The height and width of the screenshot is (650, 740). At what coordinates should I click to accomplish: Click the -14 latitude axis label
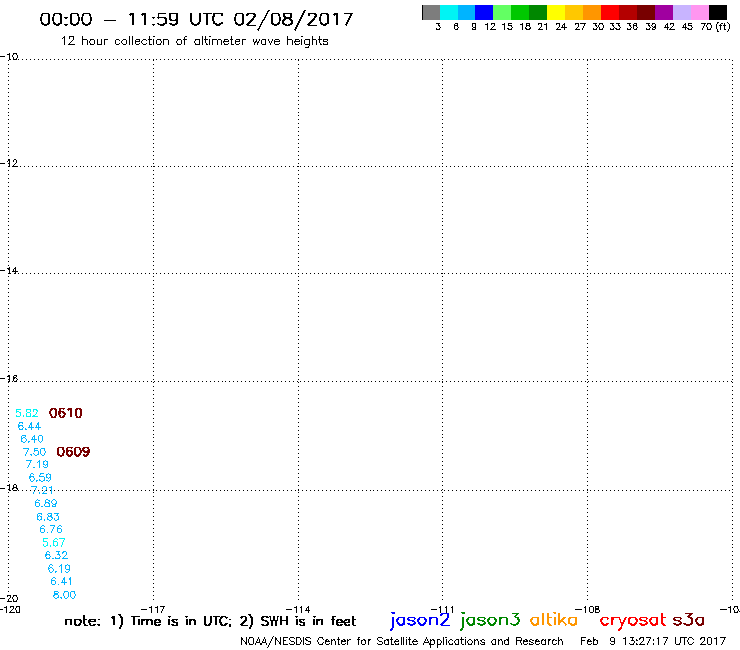click(9, 270)
